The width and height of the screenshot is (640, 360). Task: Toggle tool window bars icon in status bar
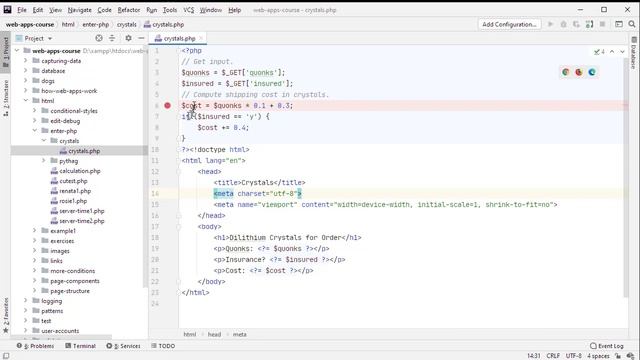[6, 356]
